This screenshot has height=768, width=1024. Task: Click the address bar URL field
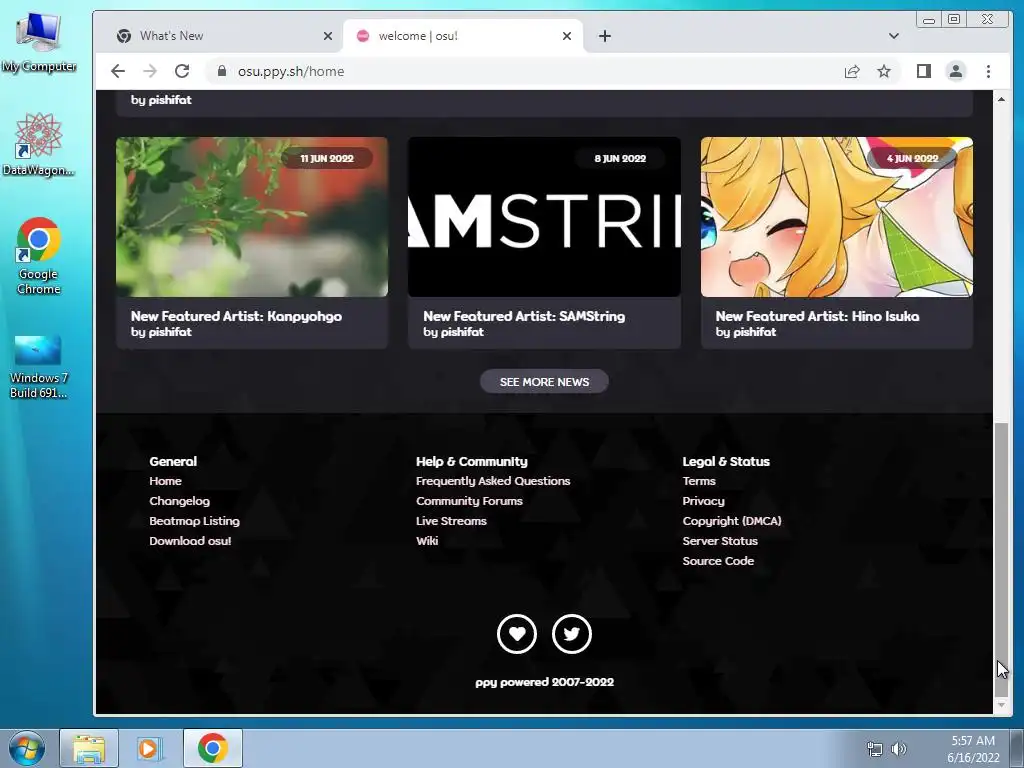522,71
